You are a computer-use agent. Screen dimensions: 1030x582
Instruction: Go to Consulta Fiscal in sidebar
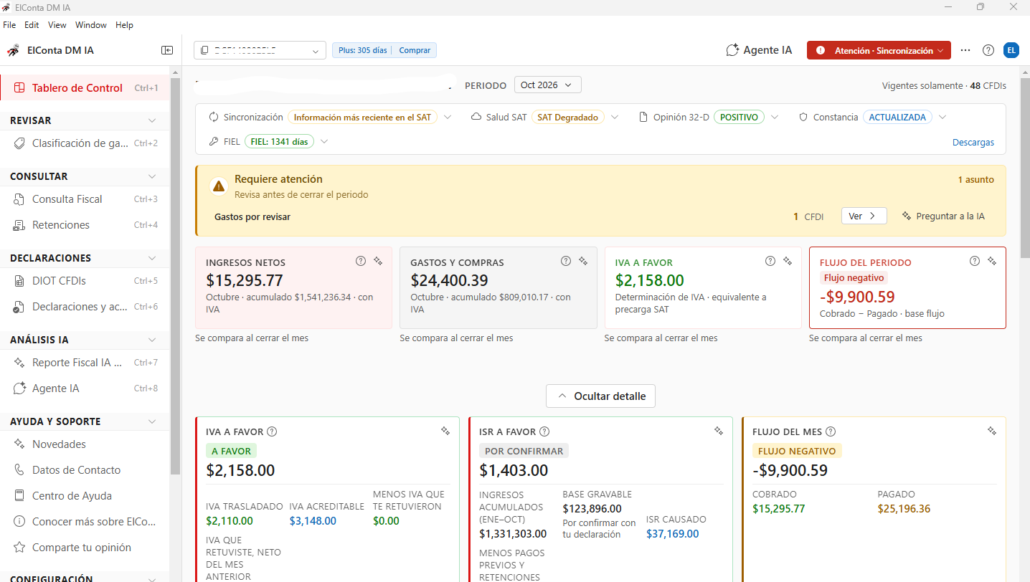point(84,199)
